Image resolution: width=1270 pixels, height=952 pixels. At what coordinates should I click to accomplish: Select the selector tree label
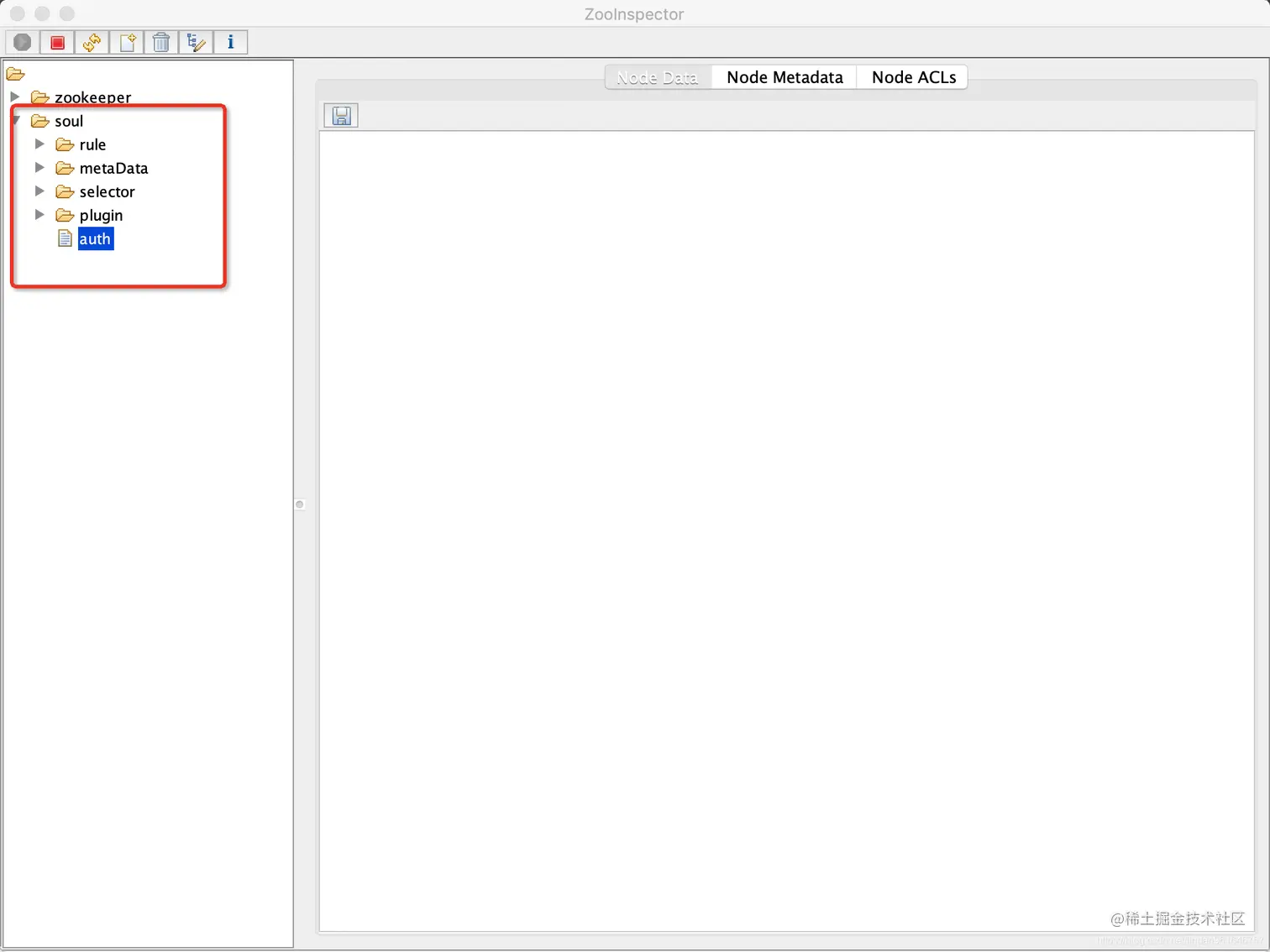tap(107, 191)
